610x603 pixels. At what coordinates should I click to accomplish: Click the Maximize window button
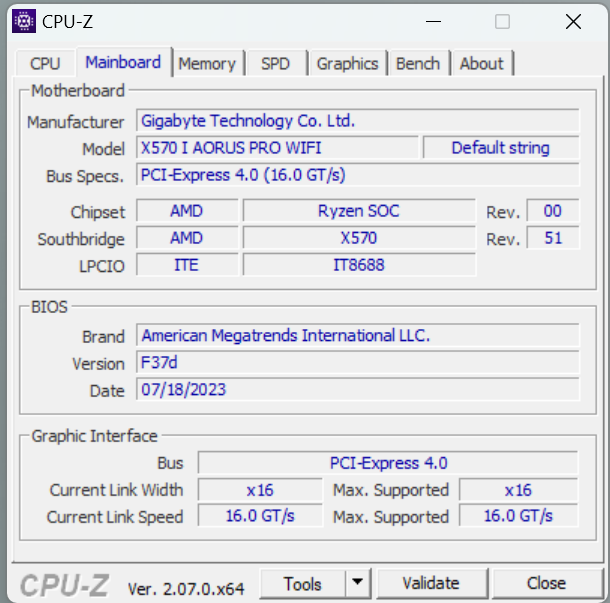(x=502, y=21)
